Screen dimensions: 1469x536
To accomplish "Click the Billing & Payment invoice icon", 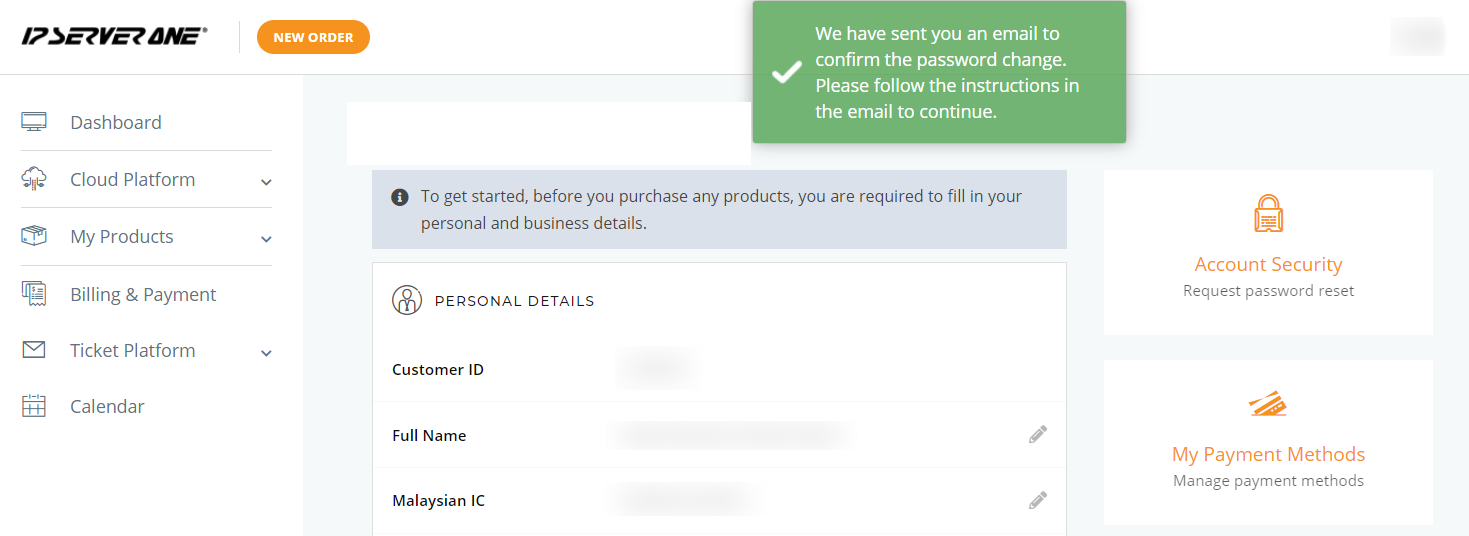I will (34, 294).
